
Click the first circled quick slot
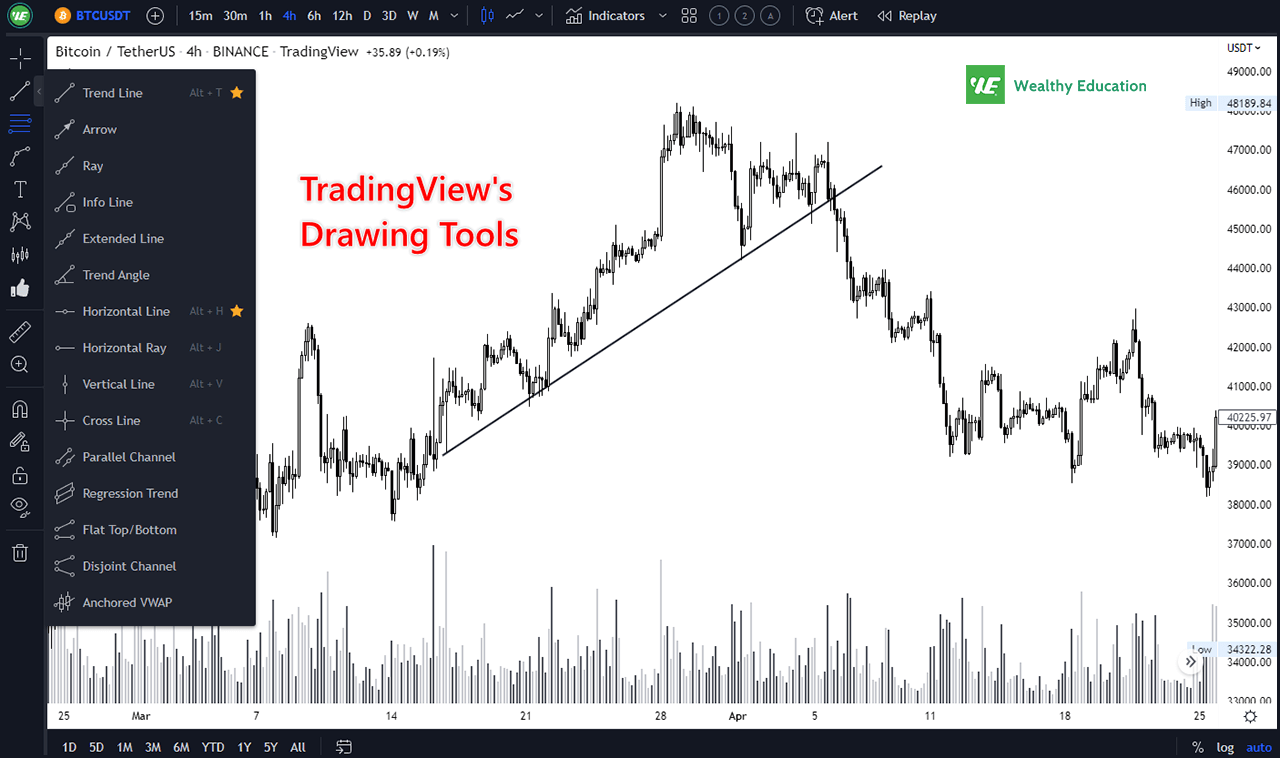coord(719,16)
